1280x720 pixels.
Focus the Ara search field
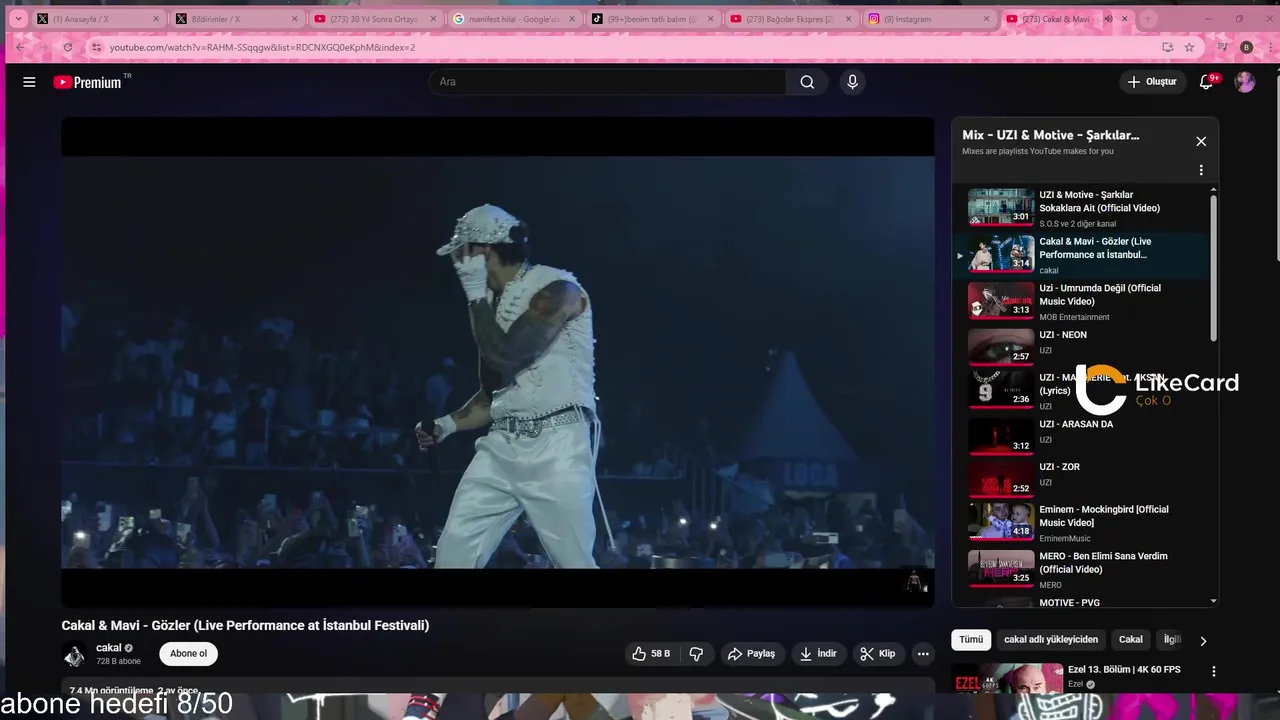coord(608,82)
